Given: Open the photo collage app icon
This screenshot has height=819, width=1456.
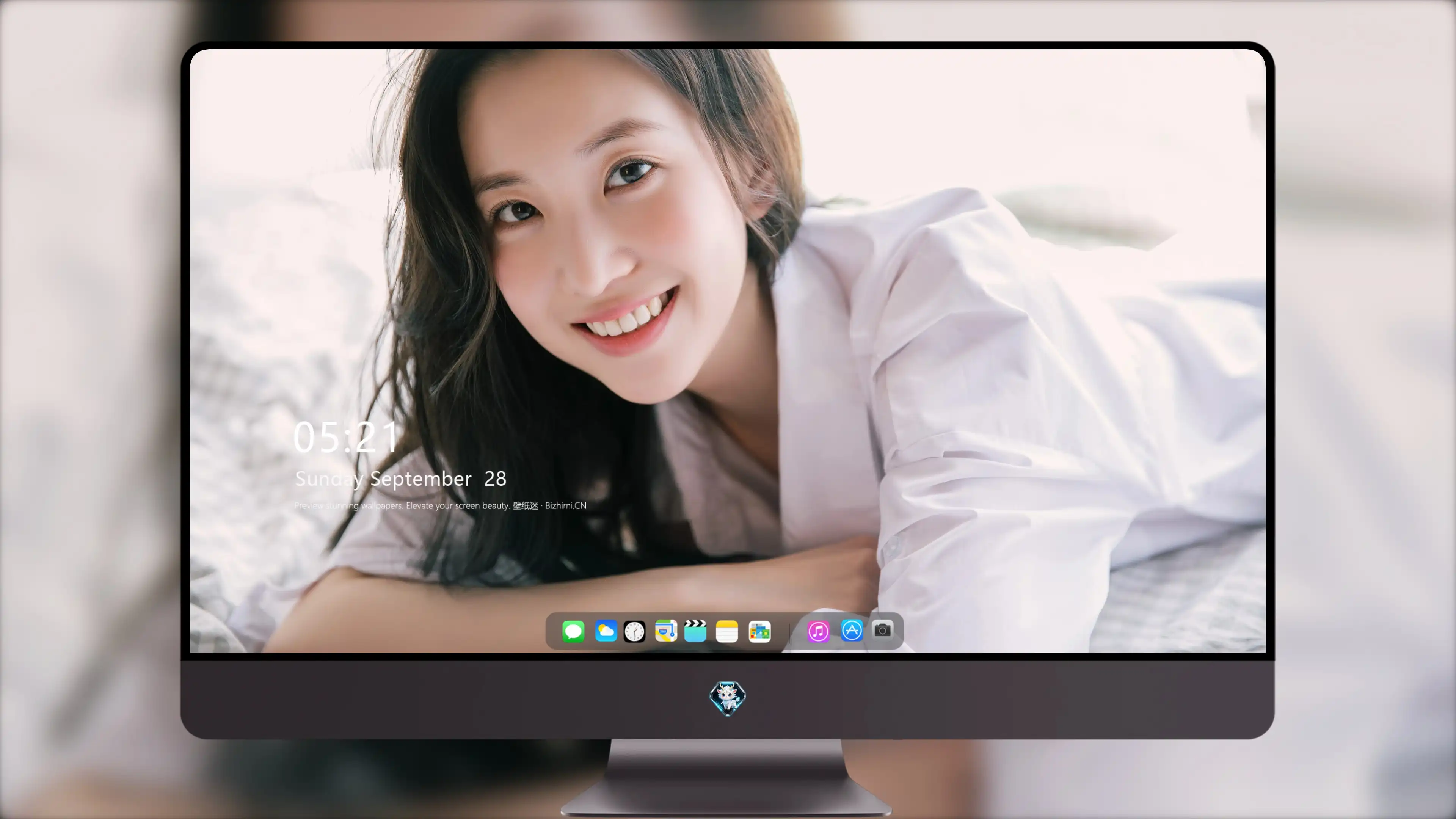Looking at the screenshot, I should click(759, 631).
